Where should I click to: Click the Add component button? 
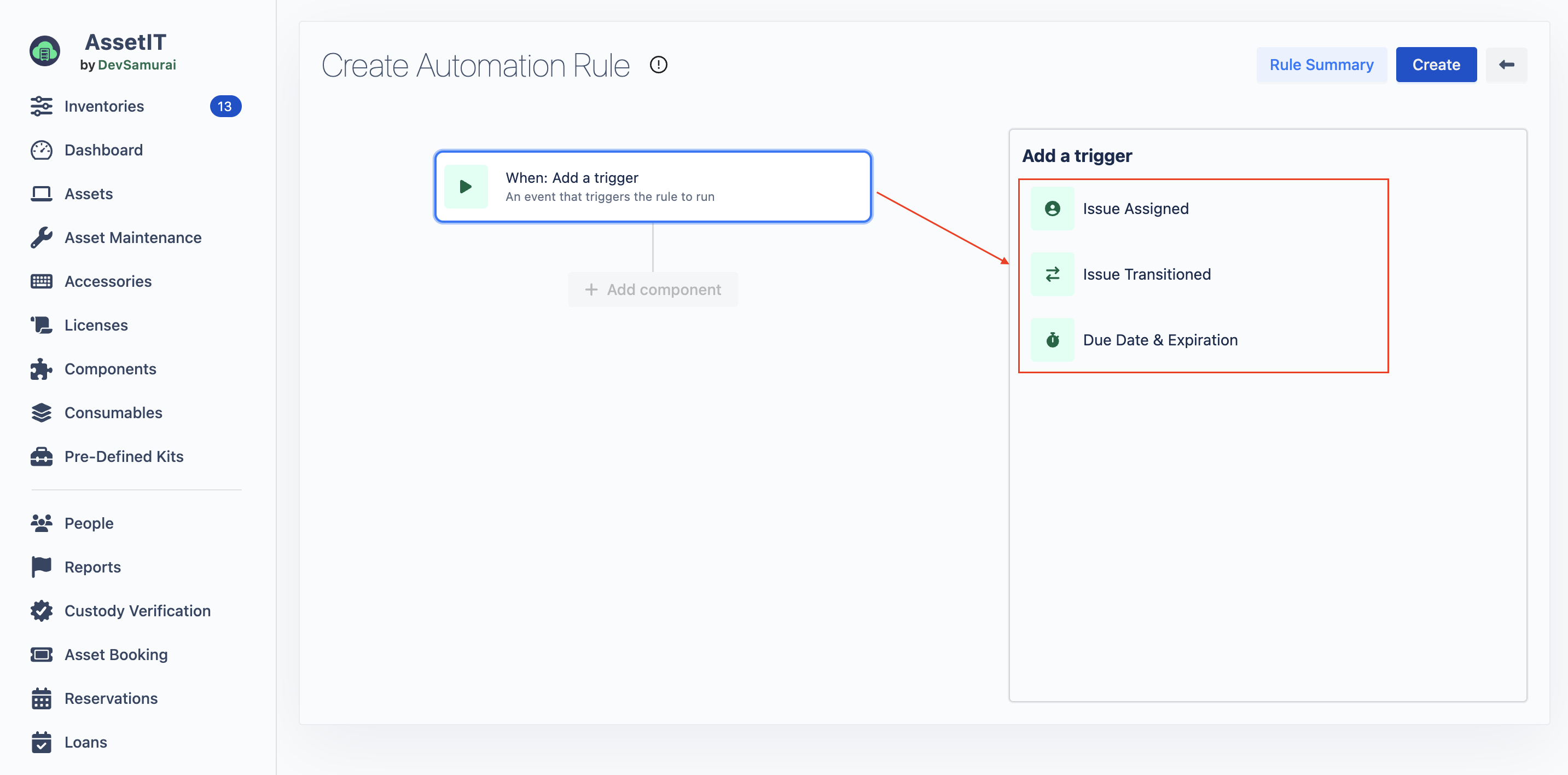point(653,289)
